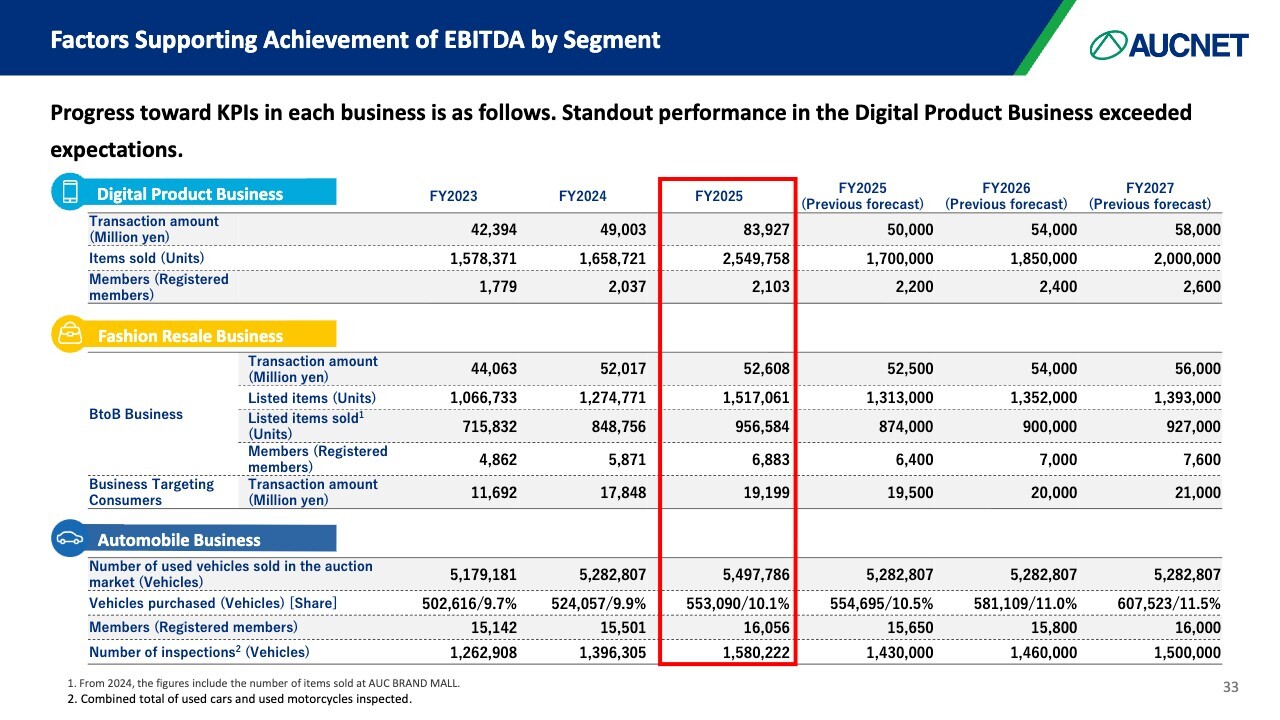Select the Automobile Business section label
This screenshot has width=1280, height=720.
pyautogui.click(x=179, y=540)
